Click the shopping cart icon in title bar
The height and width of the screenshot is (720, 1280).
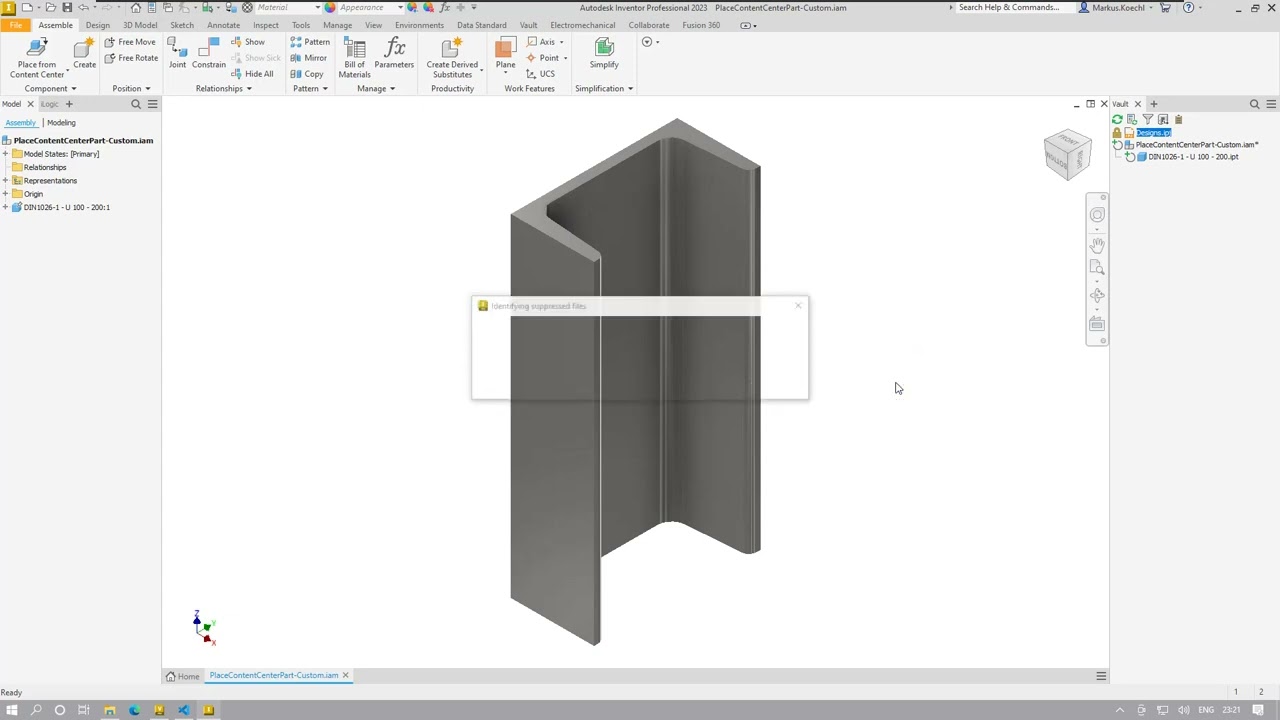[x=1165, y=7]
